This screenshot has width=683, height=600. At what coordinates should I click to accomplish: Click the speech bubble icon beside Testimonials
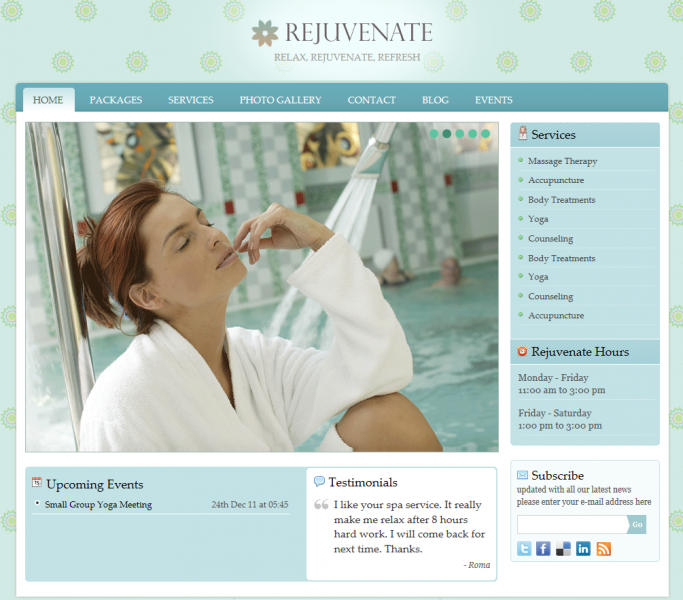tap(319, 481)
